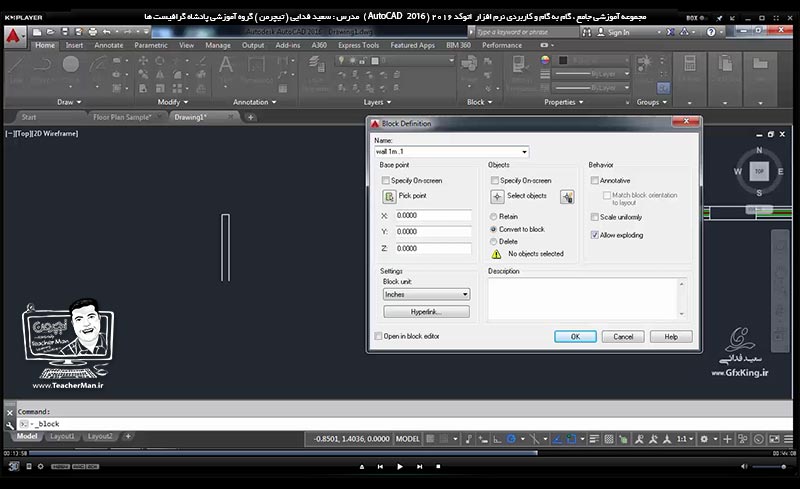This screenshot has width=800, height=489.
Task: Switch to the Insert ribbon tab
Action: [74, 45]
